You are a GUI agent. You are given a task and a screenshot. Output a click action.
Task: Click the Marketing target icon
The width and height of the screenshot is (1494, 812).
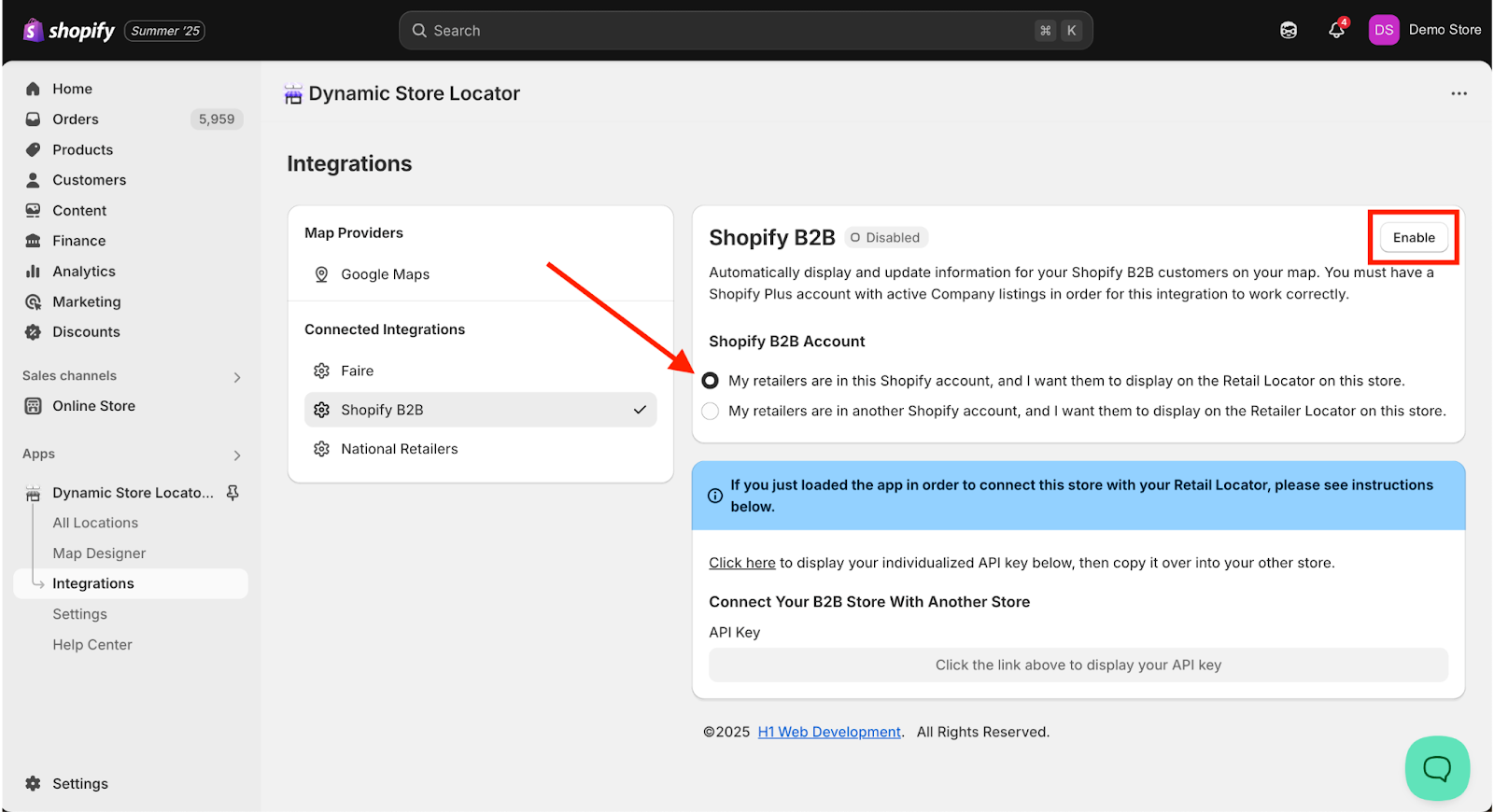(34, 302)
